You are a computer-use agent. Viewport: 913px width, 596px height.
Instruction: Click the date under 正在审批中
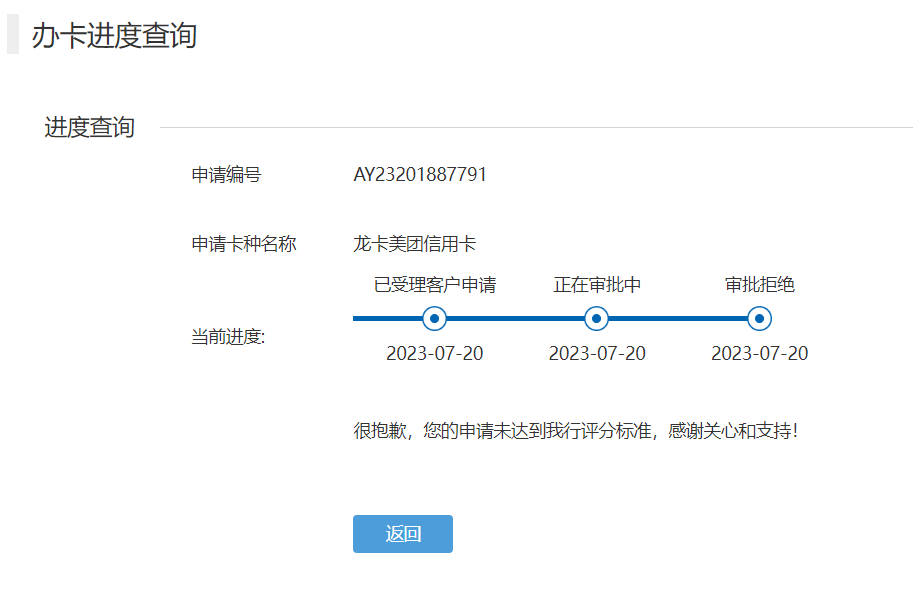(597, 353)
